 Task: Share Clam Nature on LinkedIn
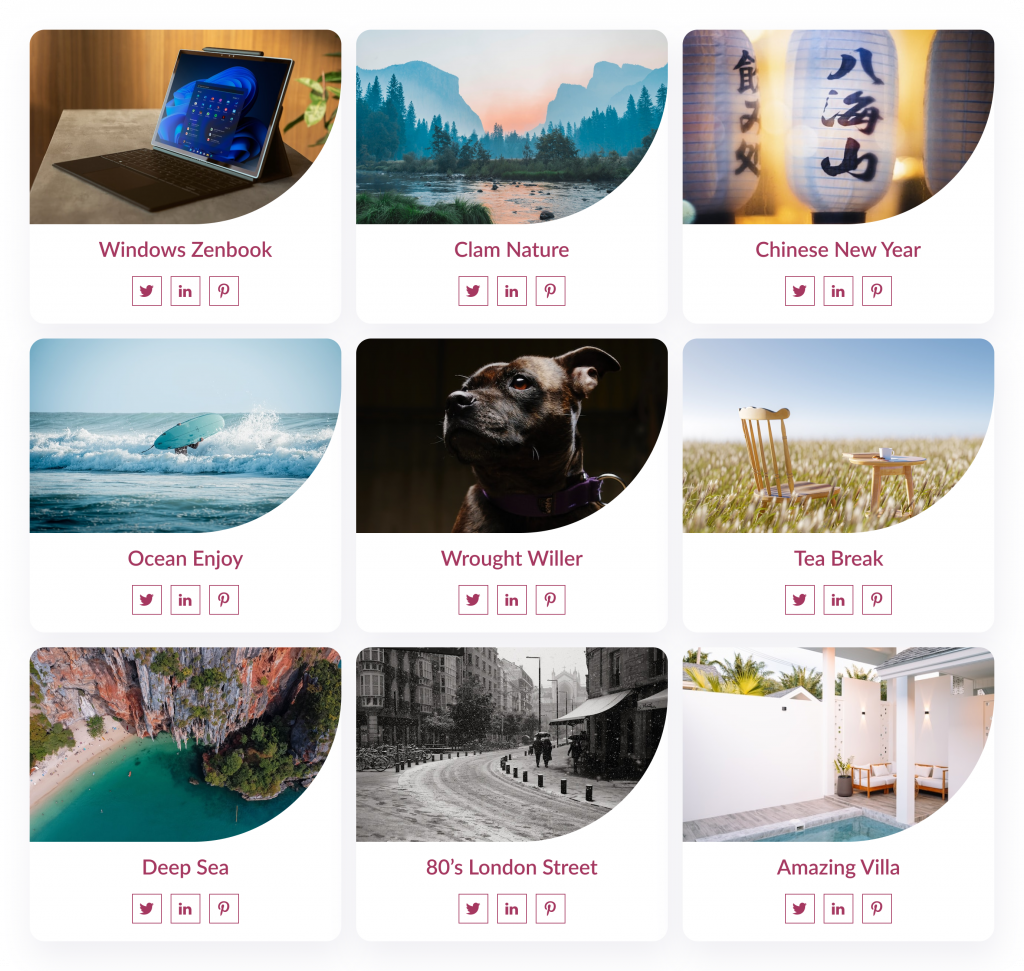(x=511, y=291)
